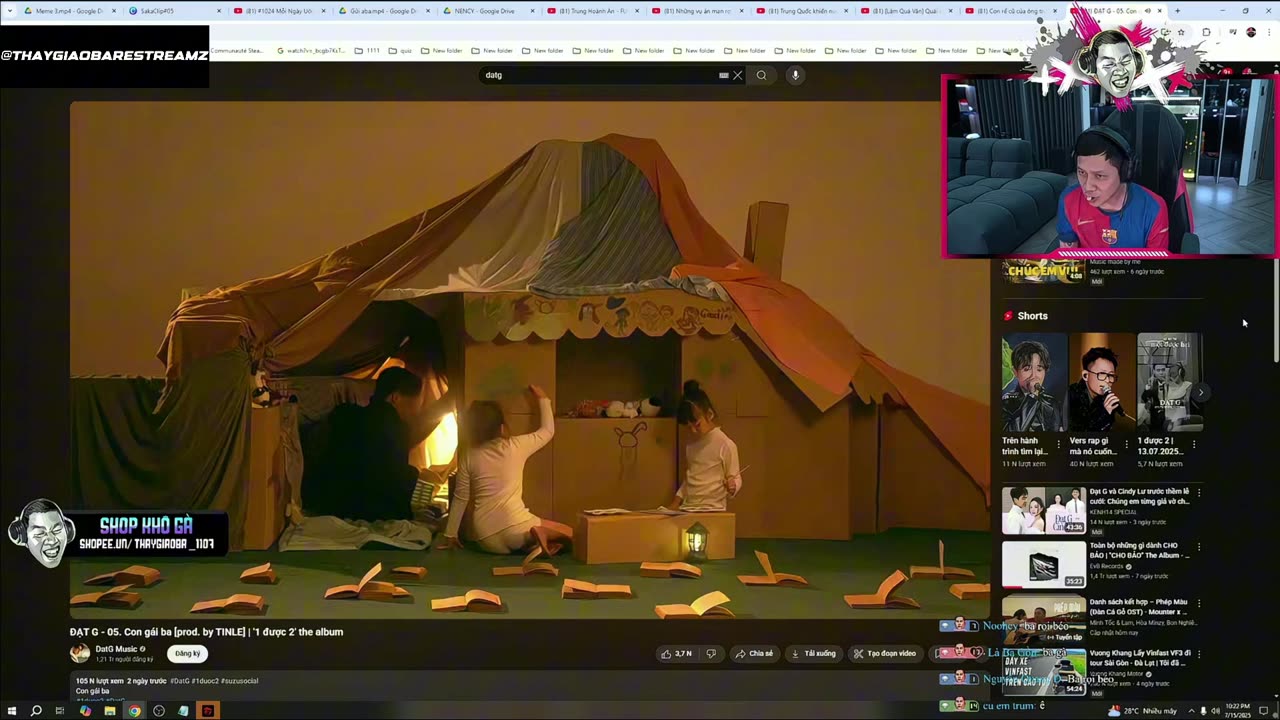Open more options for 'CHO BẢO' album video
1280x720 pixels.
1199,548
